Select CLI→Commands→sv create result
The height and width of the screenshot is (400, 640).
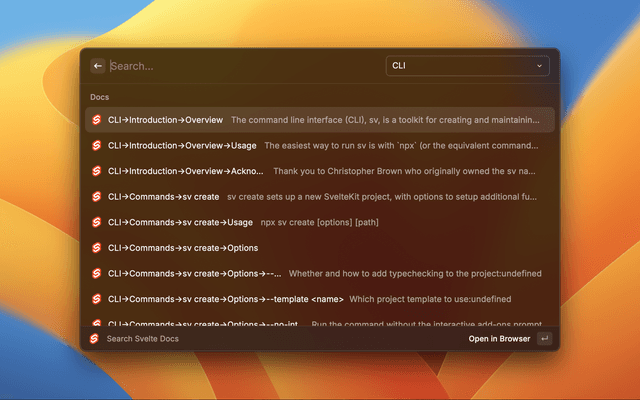coord(164,196)
